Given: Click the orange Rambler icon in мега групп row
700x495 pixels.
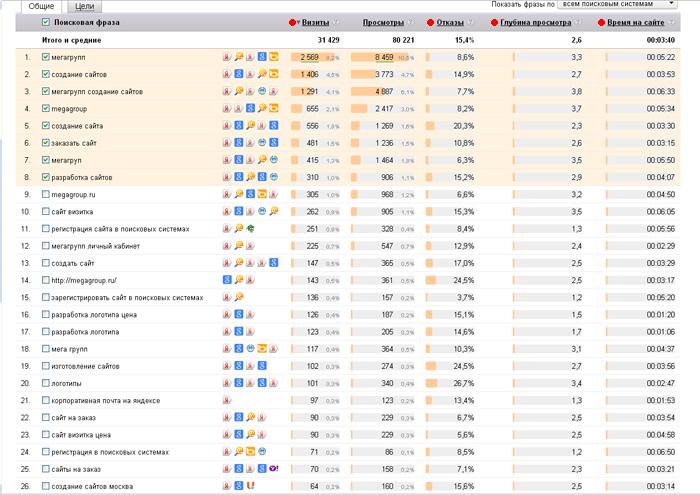Looking at the screenshot, I should (x=262, y=349).
